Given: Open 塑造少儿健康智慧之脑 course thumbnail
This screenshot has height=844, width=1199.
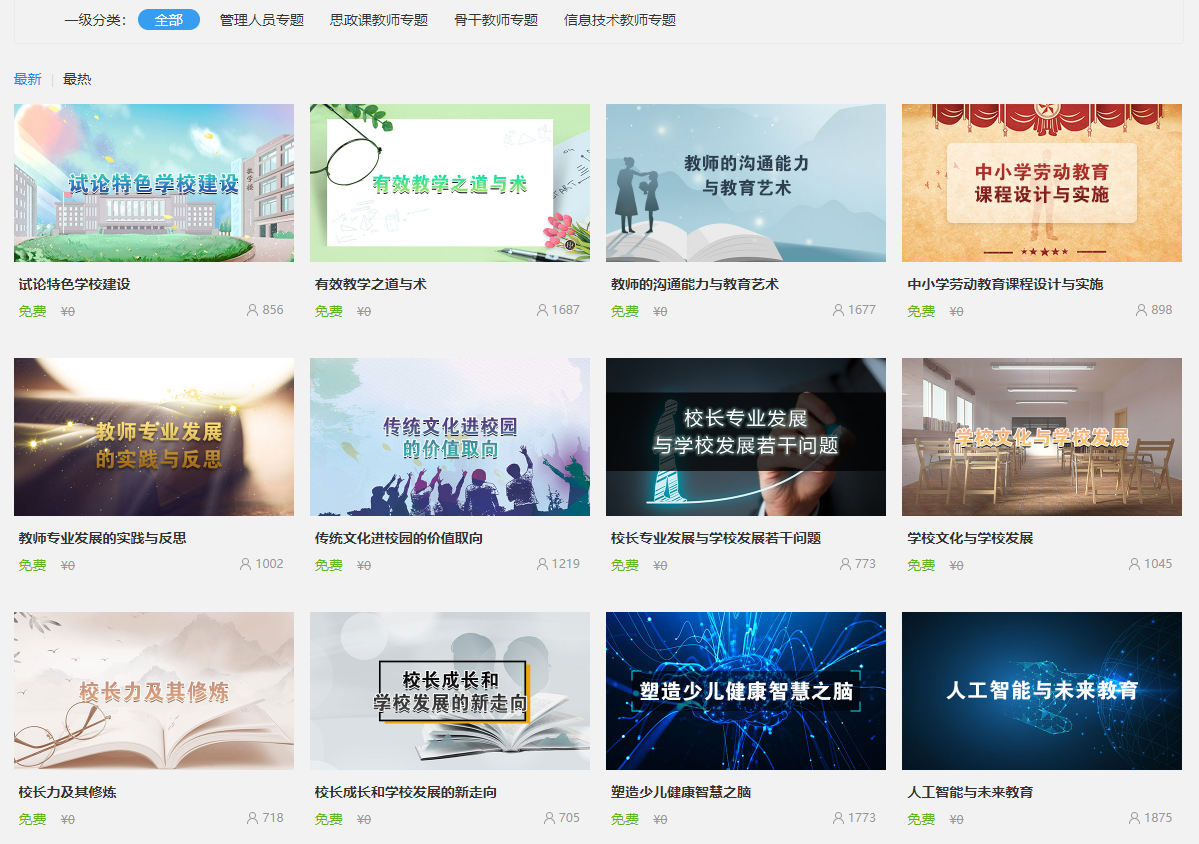Looking at the screenshot, I should tap(746, 691).
